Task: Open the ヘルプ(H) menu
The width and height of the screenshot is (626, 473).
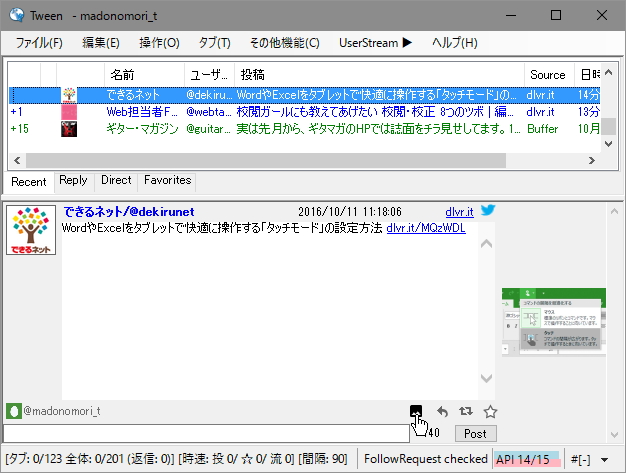Action: click(x=455, y=43)
